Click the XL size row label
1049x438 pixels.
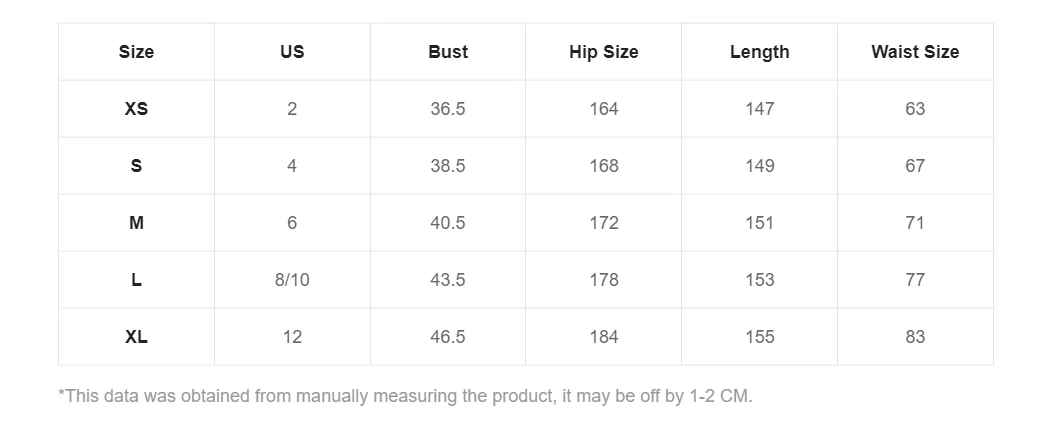[x=136, y=337]
